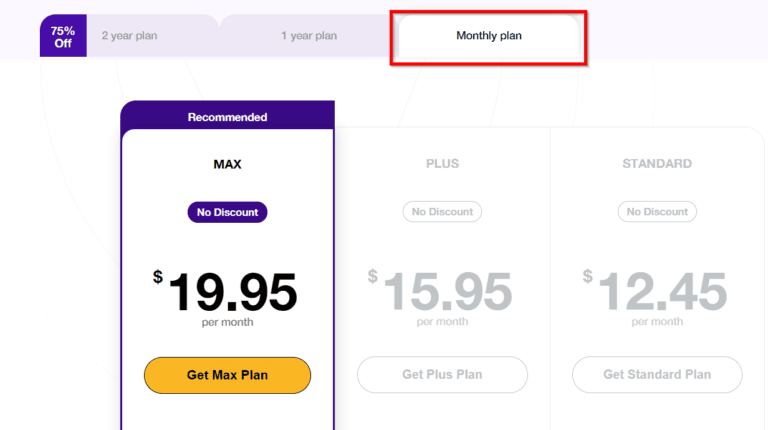Click the No Discount badge under STANDARD
This screenshot has height=430, width=768.
(x=657, y=212)
